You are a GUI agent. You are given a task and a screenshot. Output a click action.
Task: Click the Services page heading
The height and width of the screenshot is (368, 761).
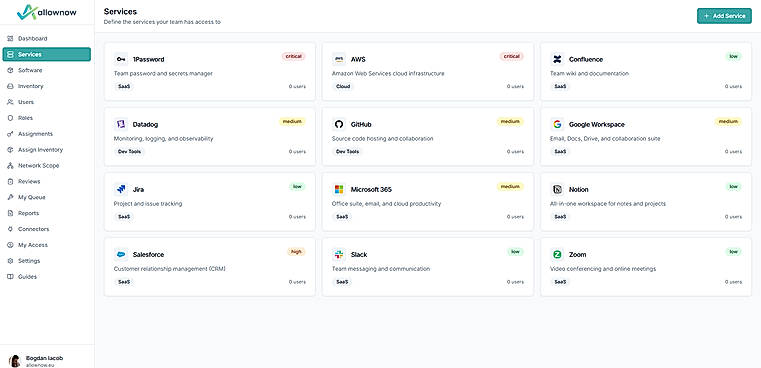tap(120, 11)
